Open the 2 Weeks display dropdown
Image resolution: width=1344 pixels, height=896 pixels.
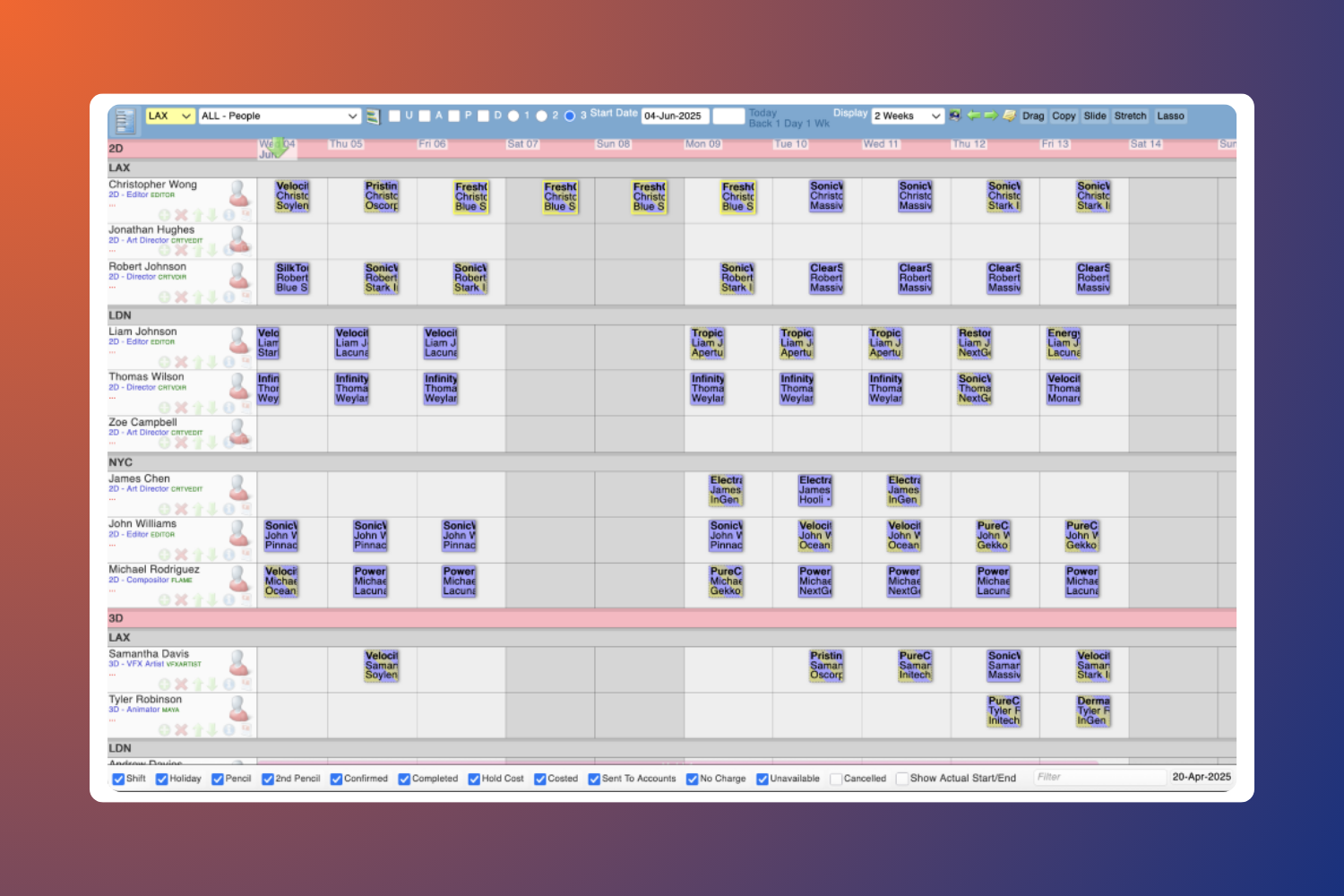pos(909,116)
